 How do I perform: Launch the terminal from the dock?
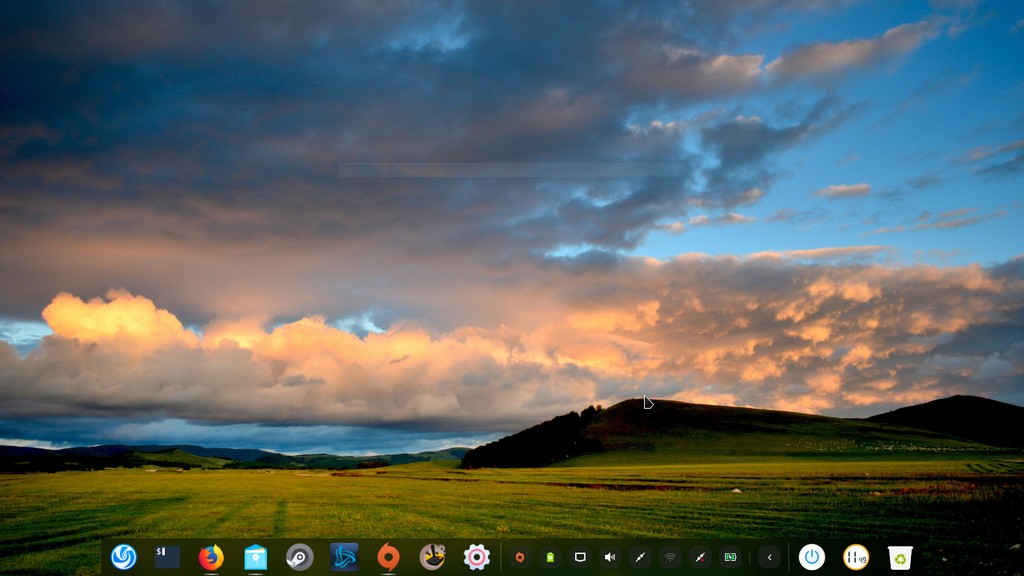point(167,557)
